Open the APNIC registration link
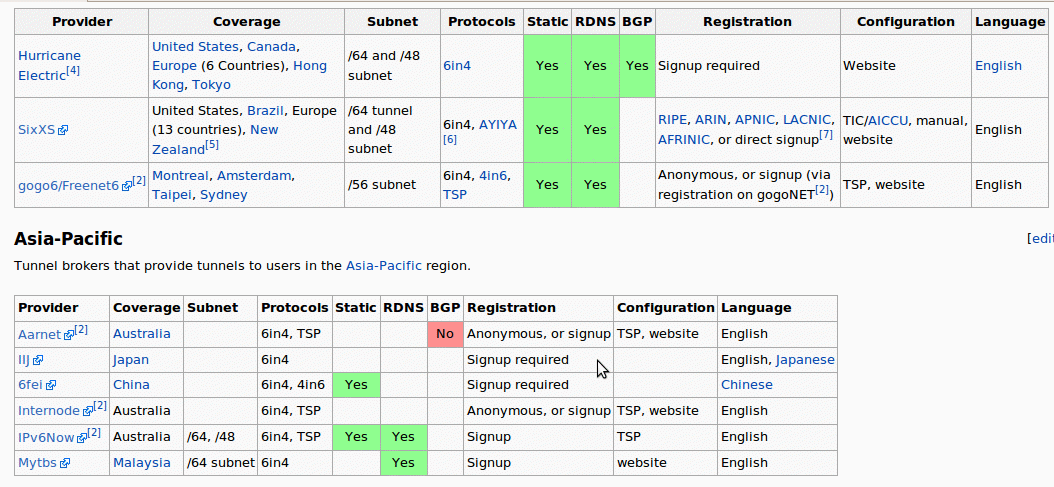This screenshot has height=487, width=1054. [755, 120]
